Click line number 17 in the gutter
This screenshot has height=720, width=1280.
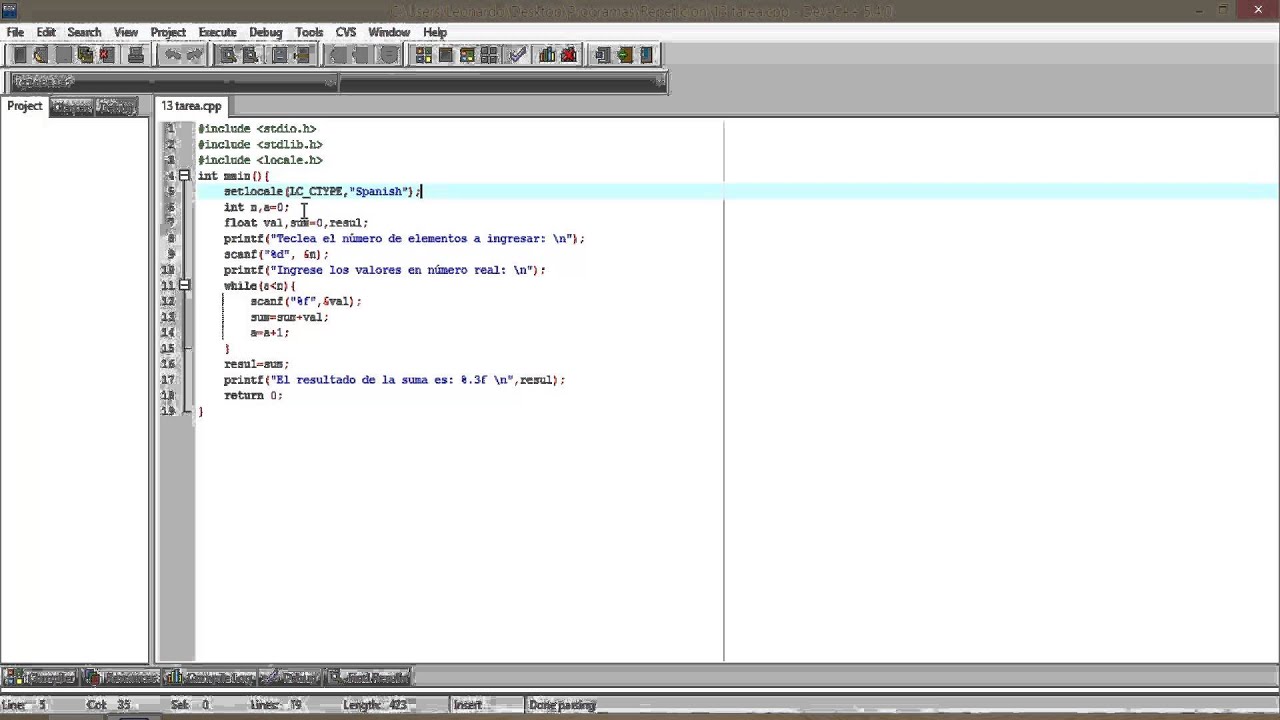tap(168, 380)
